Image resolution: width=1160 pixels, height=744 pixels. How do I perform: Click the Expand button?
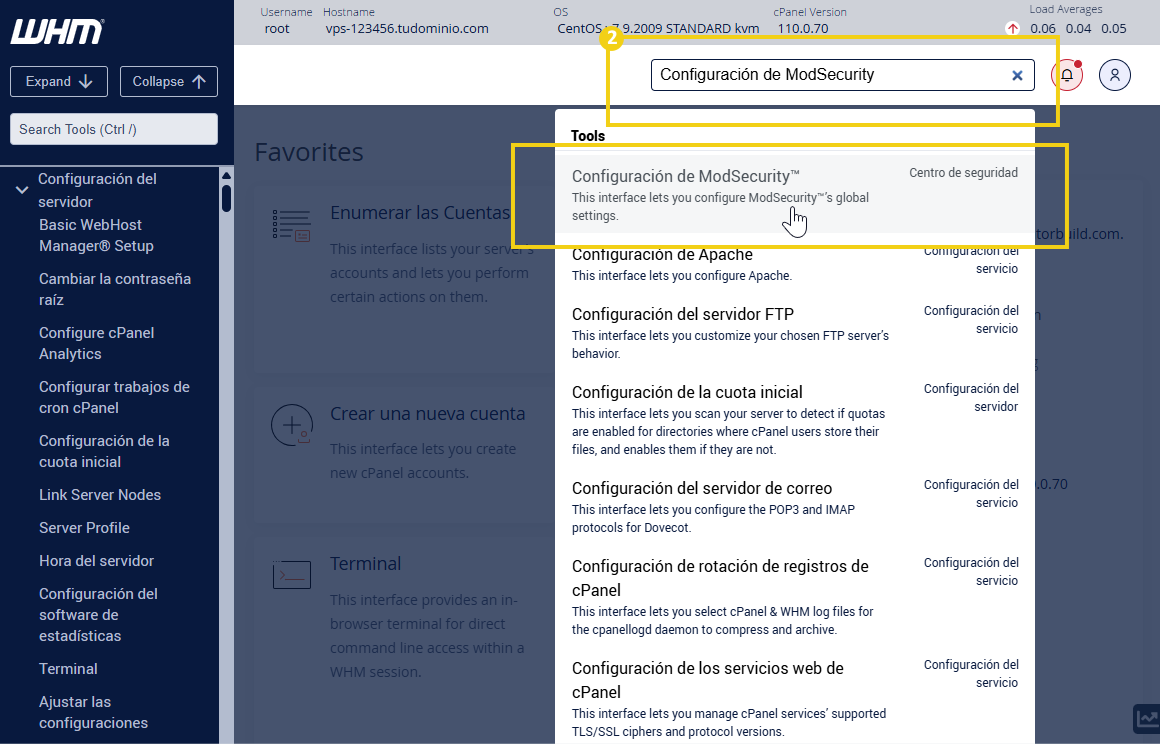[x=59, y=81]
